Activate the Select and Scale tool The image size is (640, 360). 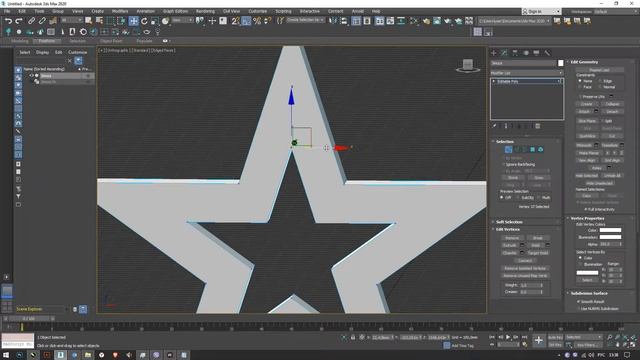(155, 21)
